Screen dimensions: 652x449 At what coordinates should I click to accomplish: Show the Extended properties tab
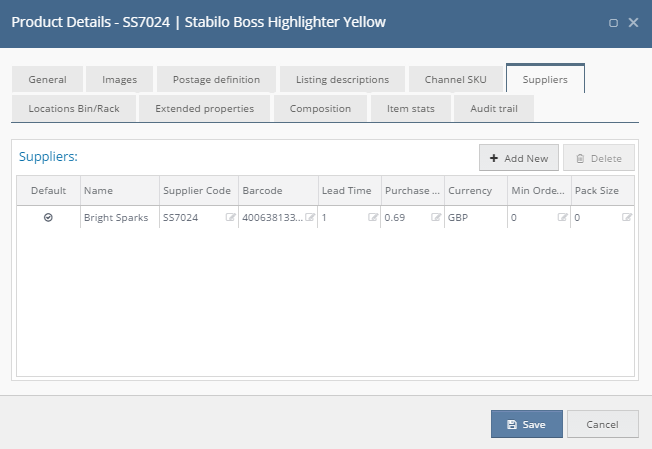(204, 109)
